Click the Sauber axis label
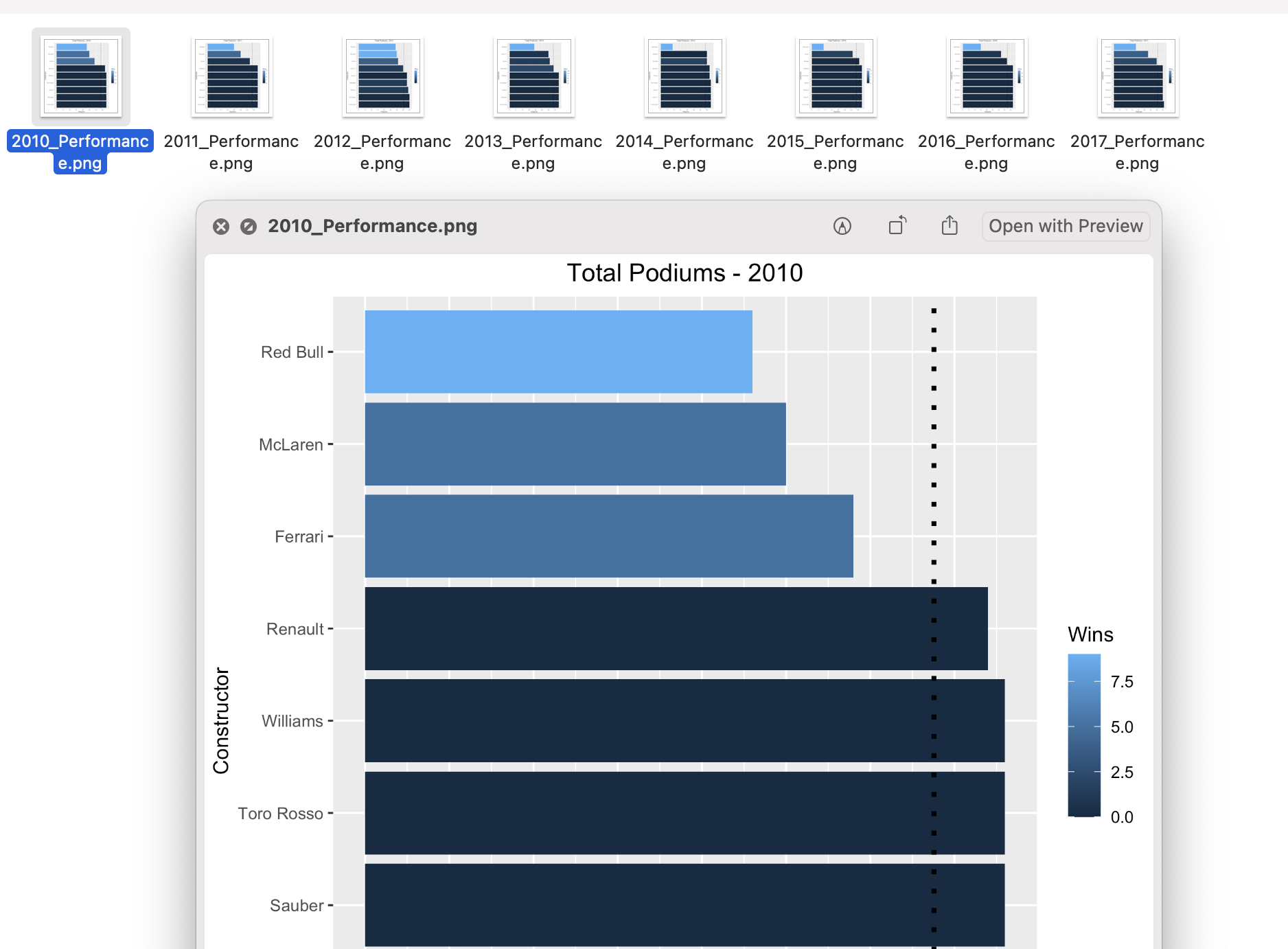This screenshot has width=1288, height=949. pos(297,906)
